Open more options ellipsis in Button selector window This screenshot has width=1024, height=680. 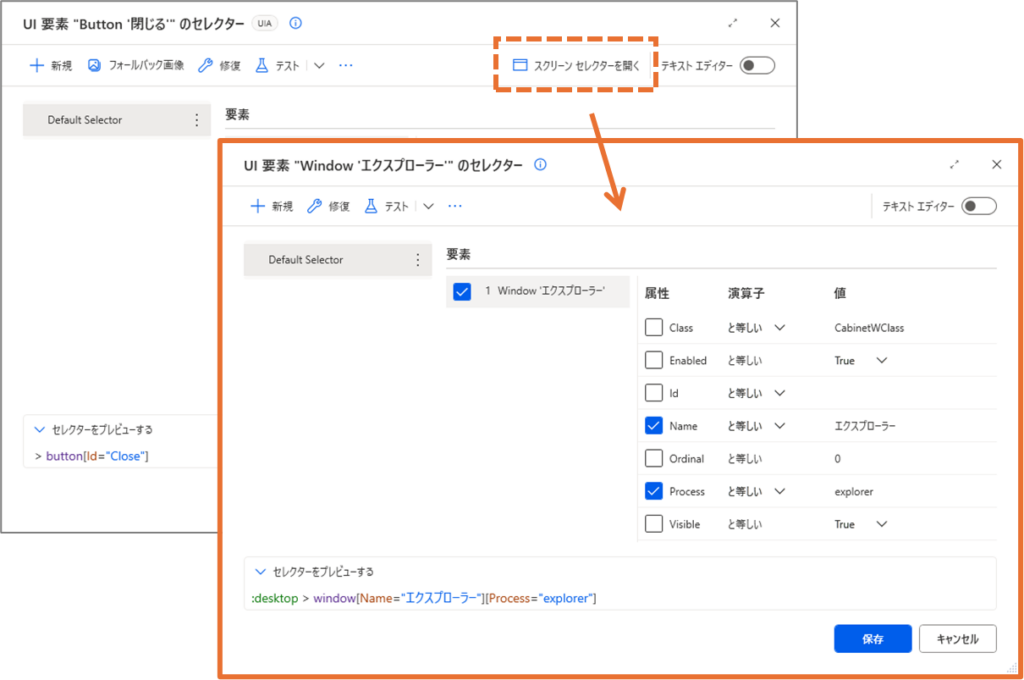tap(346, 65)
